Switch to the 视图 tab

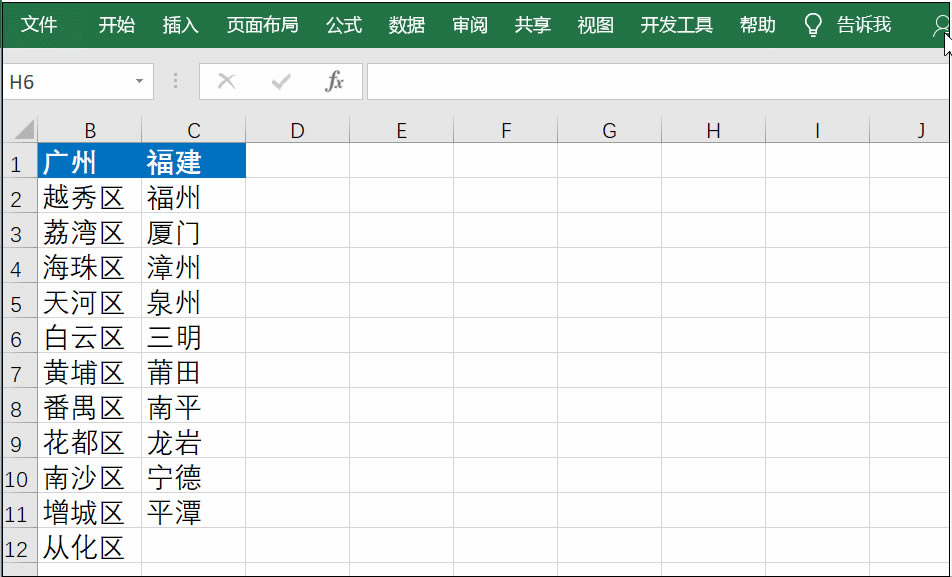click(594, 26)
